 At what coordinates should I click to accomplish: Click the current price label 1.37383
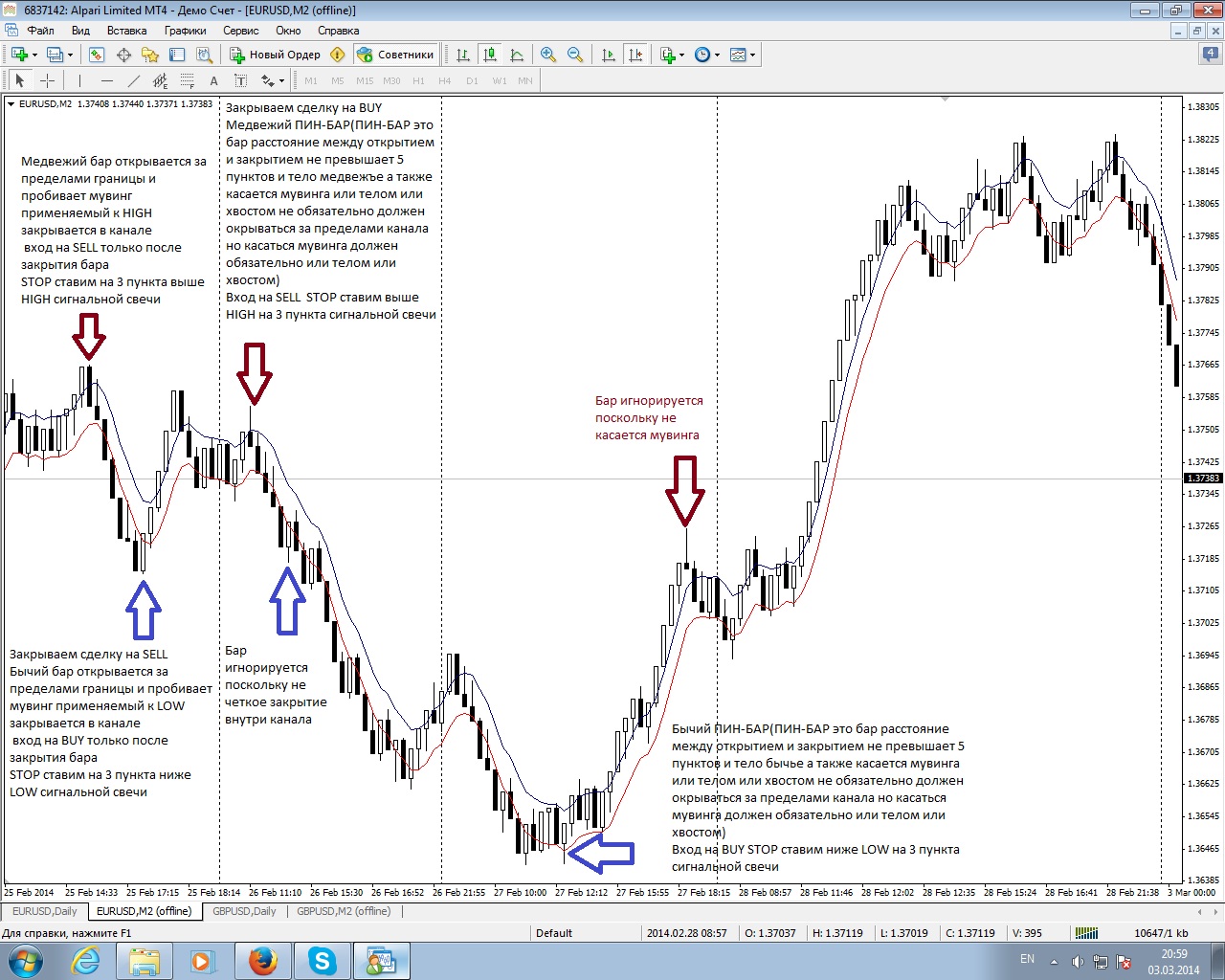click(1203, 478)
